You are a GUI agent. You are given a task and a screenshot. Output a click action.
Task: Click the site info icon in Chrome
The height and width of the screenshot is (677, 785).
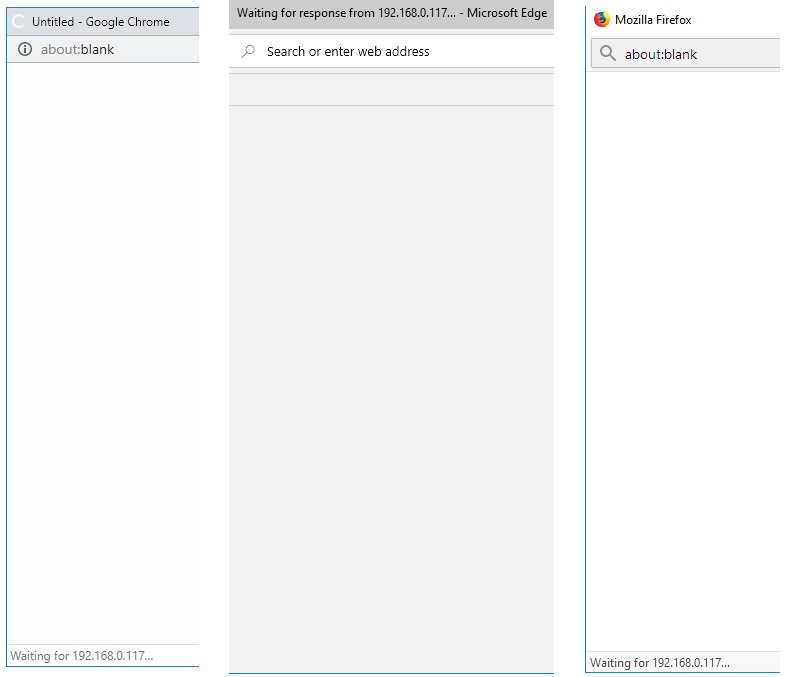(25, 49)
